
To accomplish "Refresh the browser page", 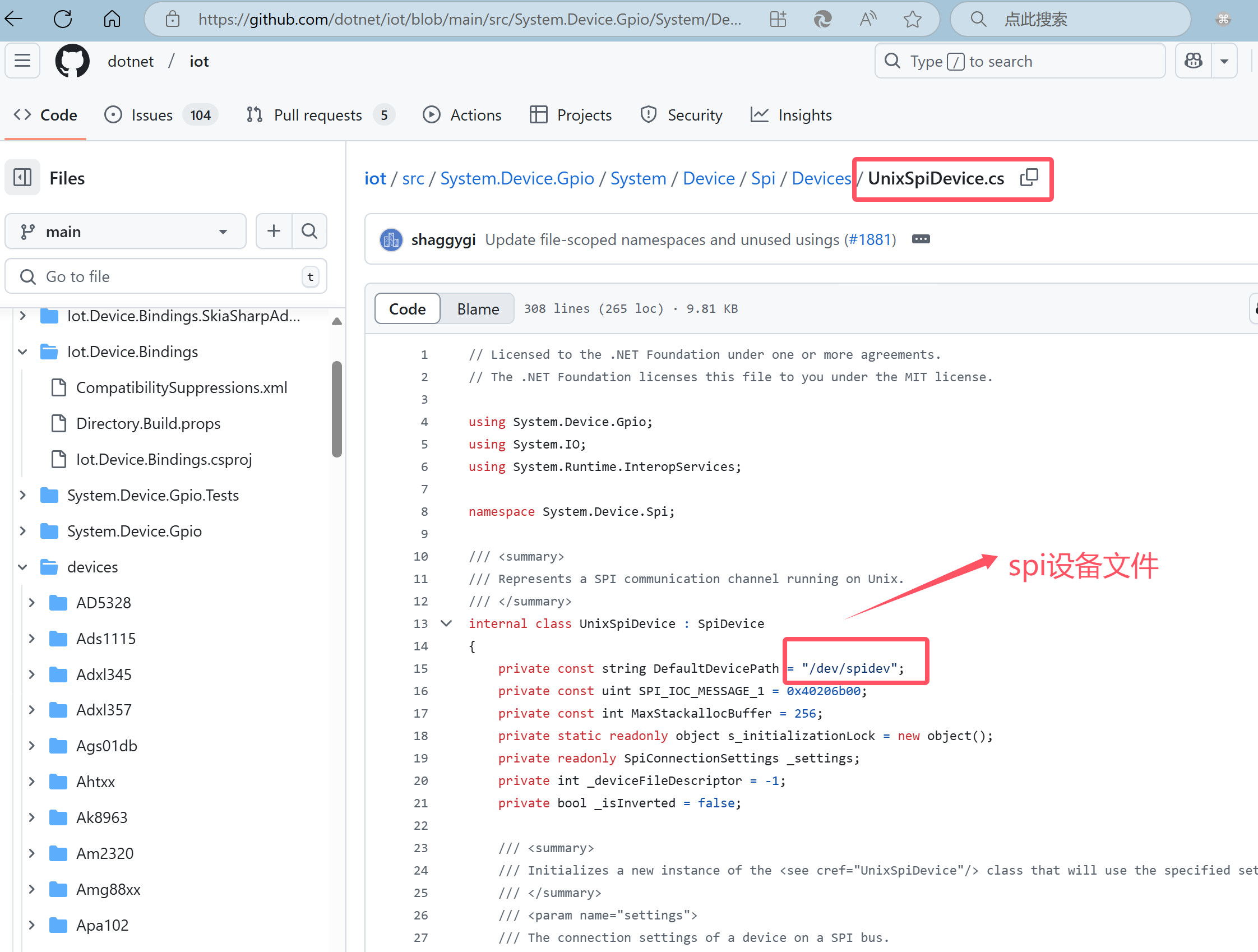I will point(63,19).
